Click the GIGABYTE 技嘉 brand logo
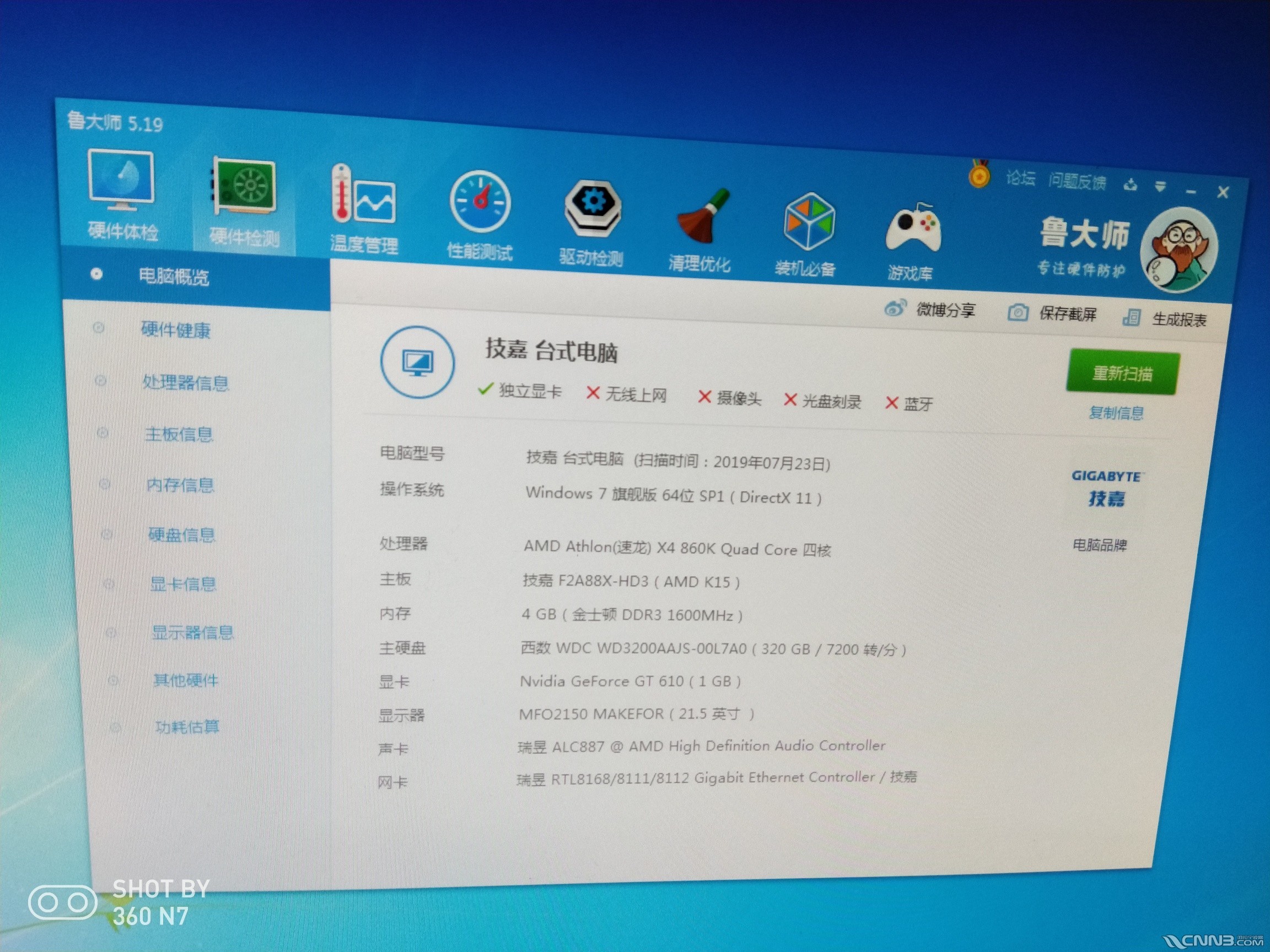 pyautogui.click(x=1107, y=488)
